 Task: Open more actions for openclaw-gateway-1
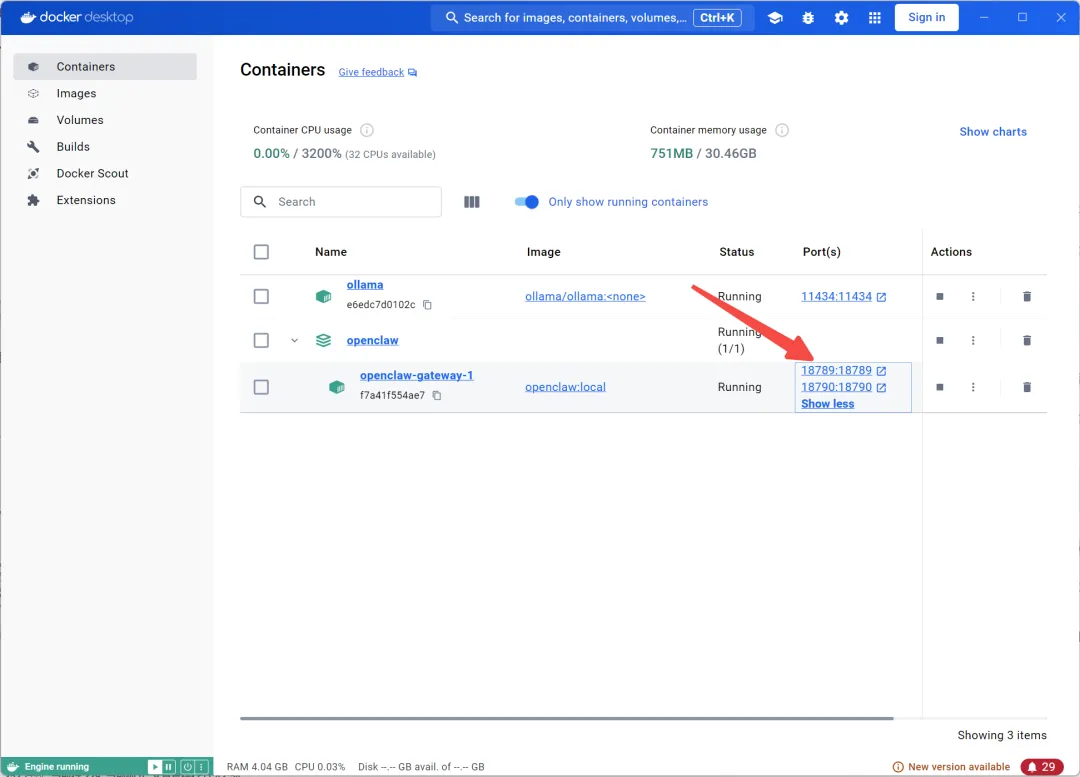(973, 387)
